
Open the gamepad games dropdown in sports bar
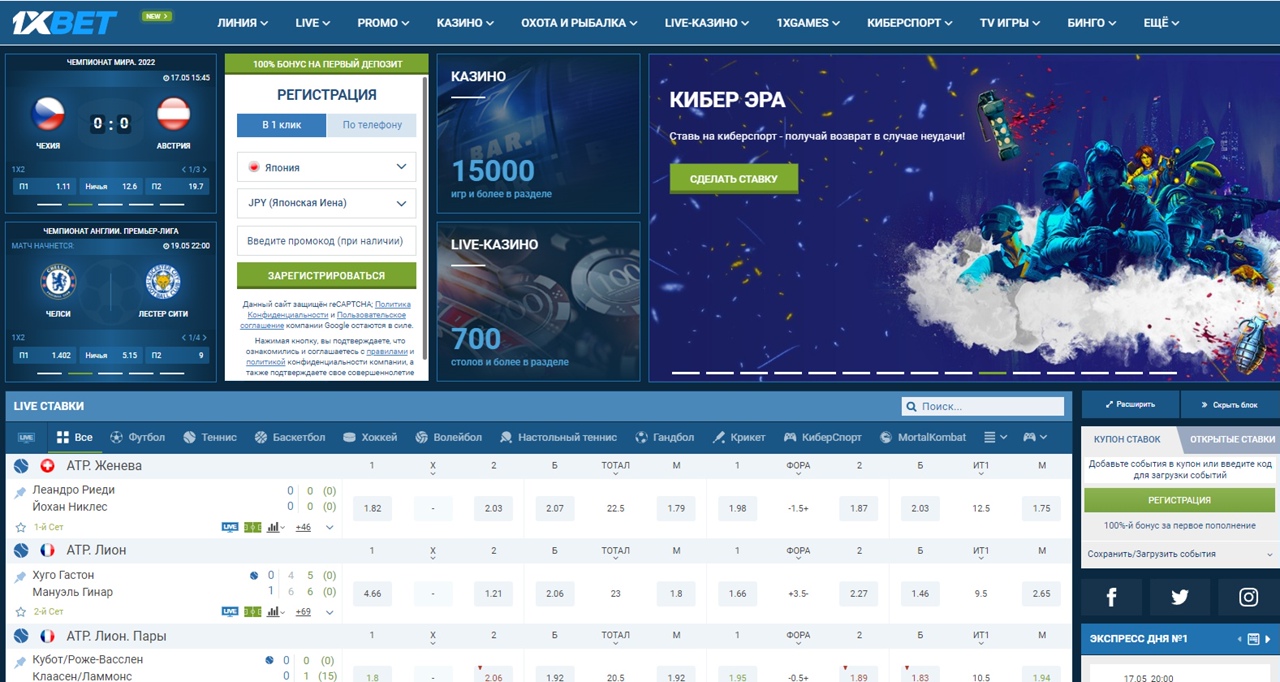(x=1034, y=437)
